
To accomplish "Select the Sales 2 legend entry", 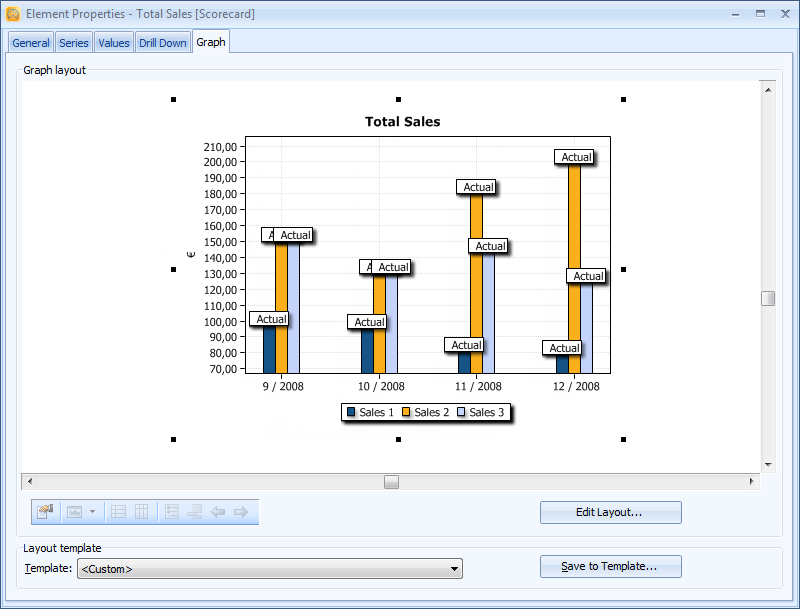I will 425,411.
